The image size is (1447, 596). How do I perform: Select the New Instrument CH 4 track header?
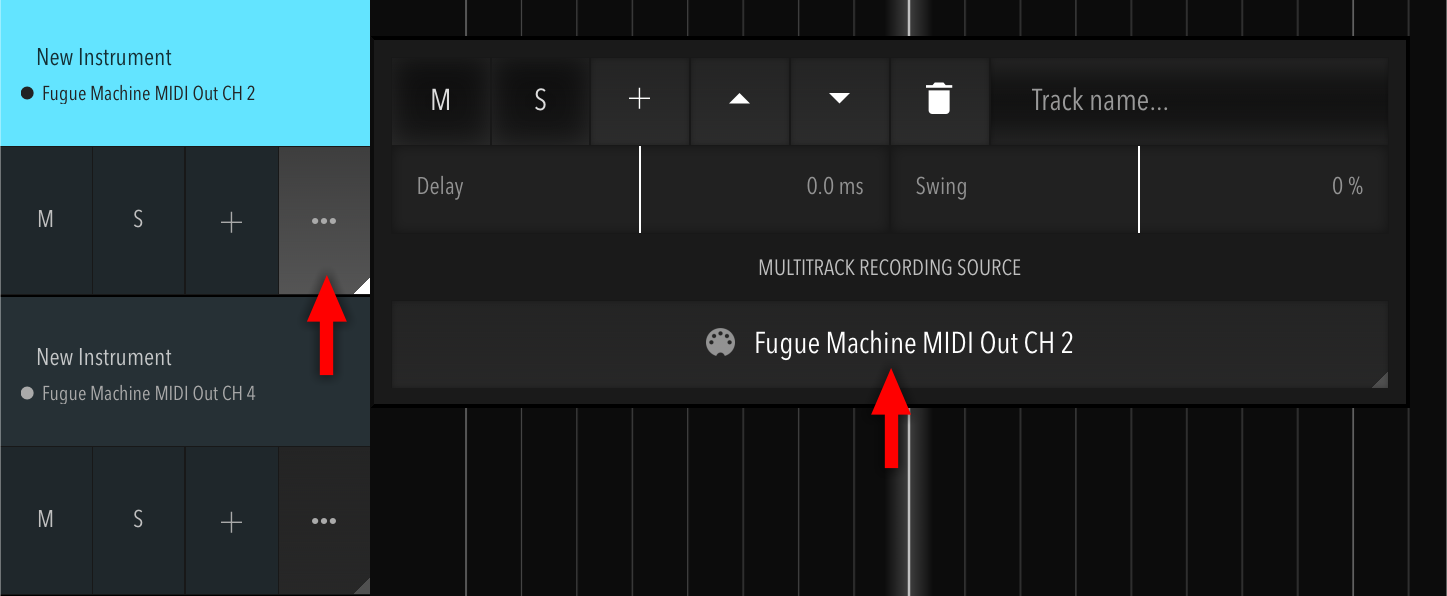point(185,372)
